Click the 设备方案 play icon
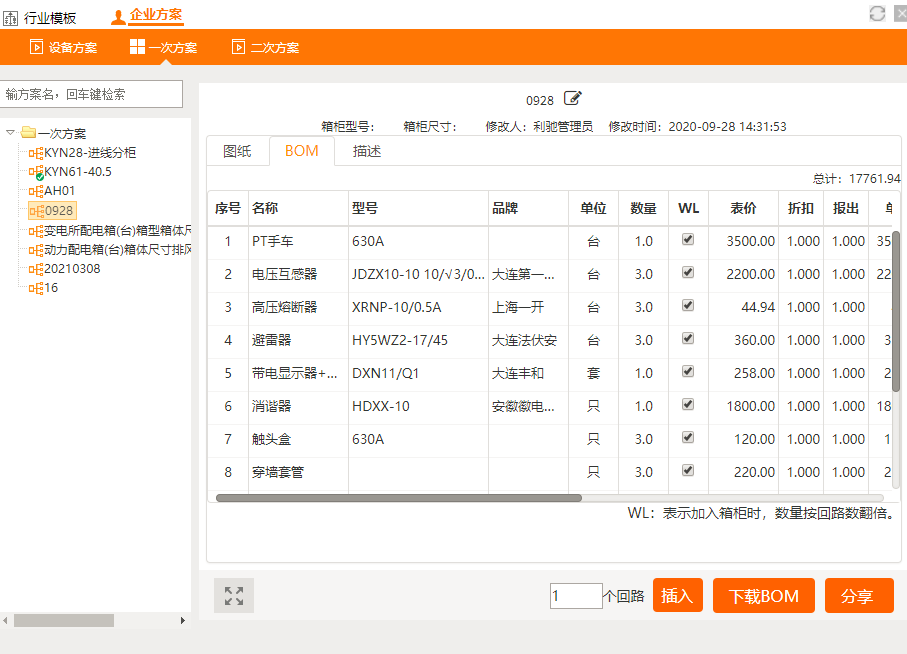Screen dimensions: 907x654 [36, 47]
